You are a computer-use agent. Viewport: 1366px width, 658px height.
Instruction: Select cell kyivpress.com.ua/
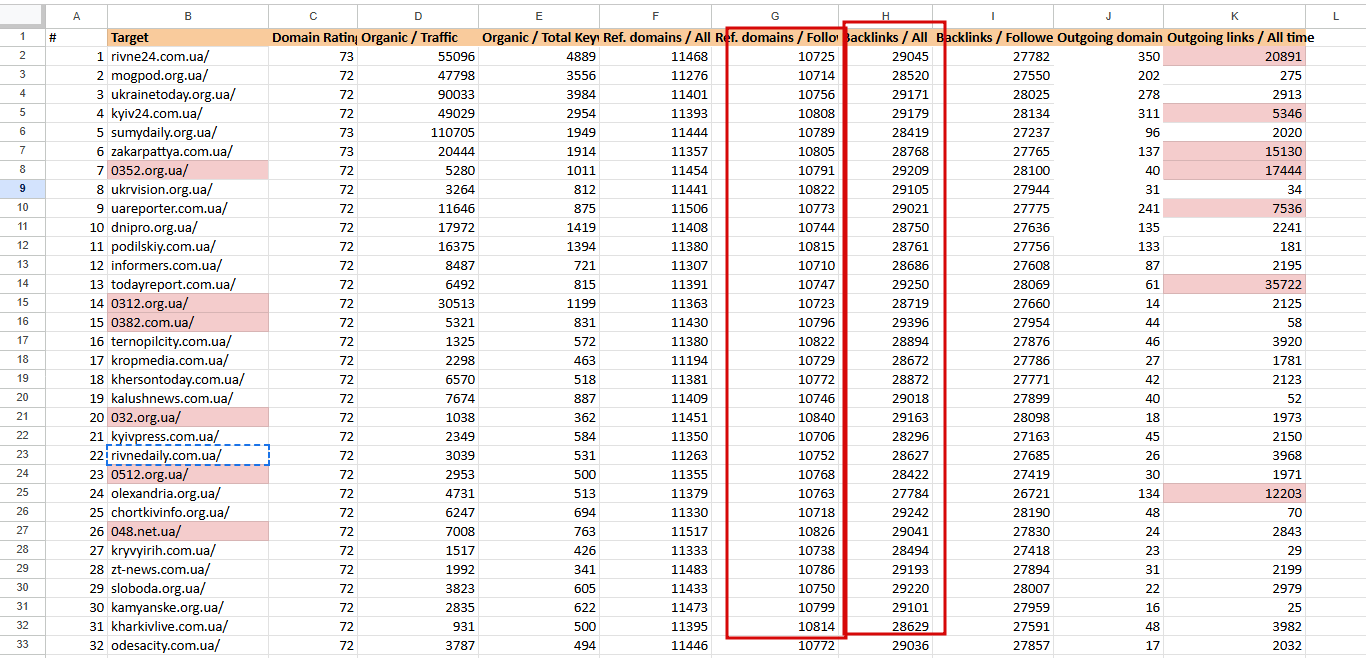pyautogui.click(x=188, y=436)
